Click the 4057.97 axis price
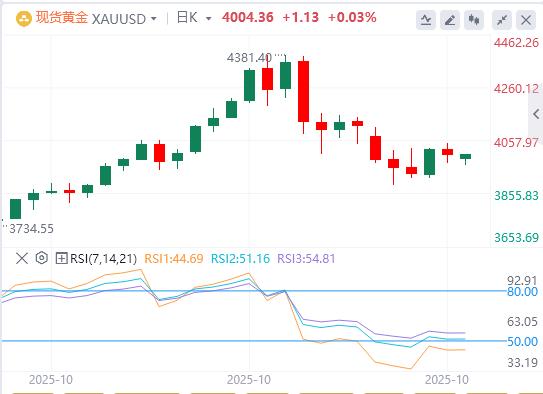The image size is (543, 394). [516, 142]
